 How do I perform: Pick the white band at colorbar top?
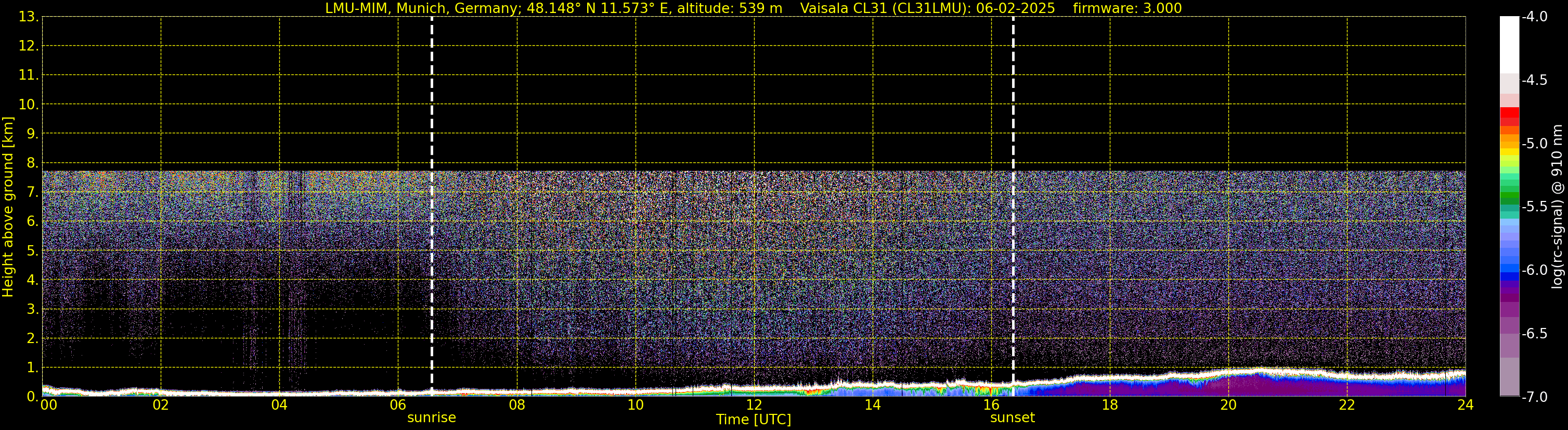point(1510,44)
